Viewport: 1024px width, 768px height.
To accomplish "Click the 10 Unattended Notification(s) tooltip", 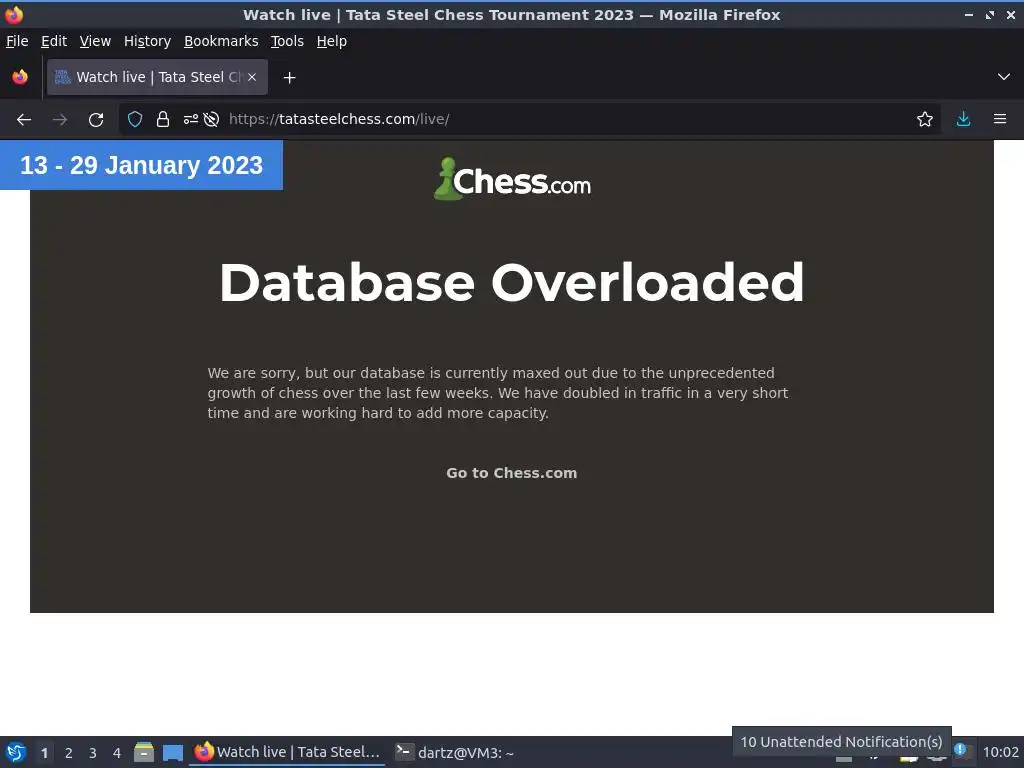I will (x=841, y=742).
